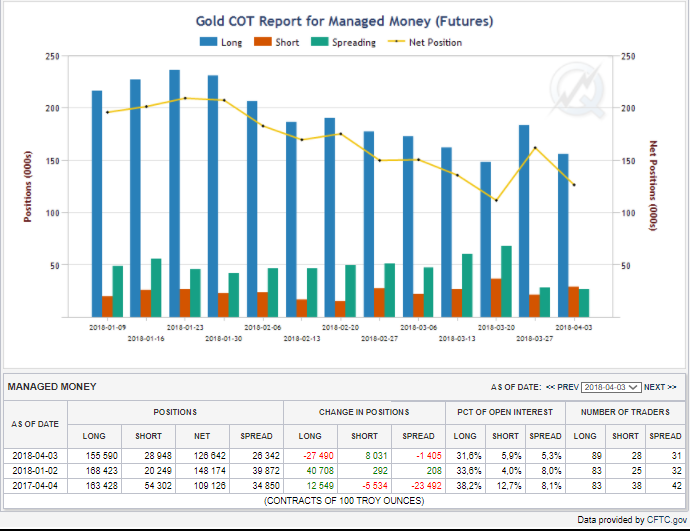Click the 2018-03-06 x-axis date label
The height and width of the screenshot is (531, 690).
[418, 328]
